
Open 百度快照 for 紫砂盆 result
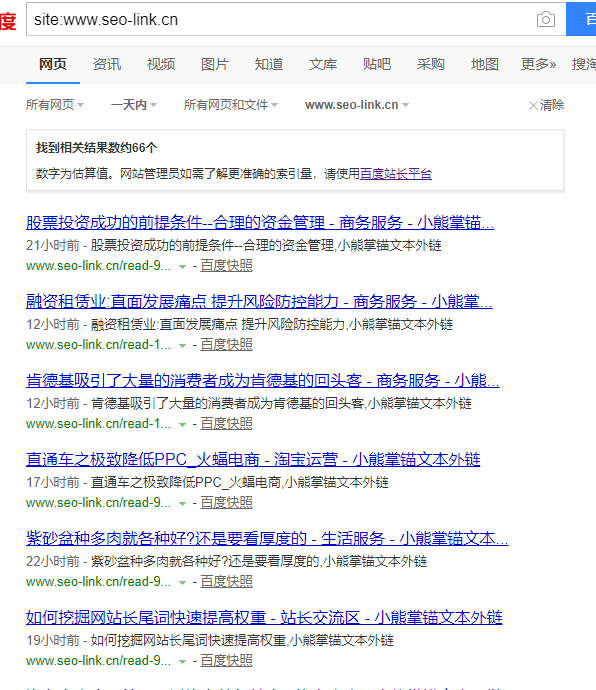226,582
